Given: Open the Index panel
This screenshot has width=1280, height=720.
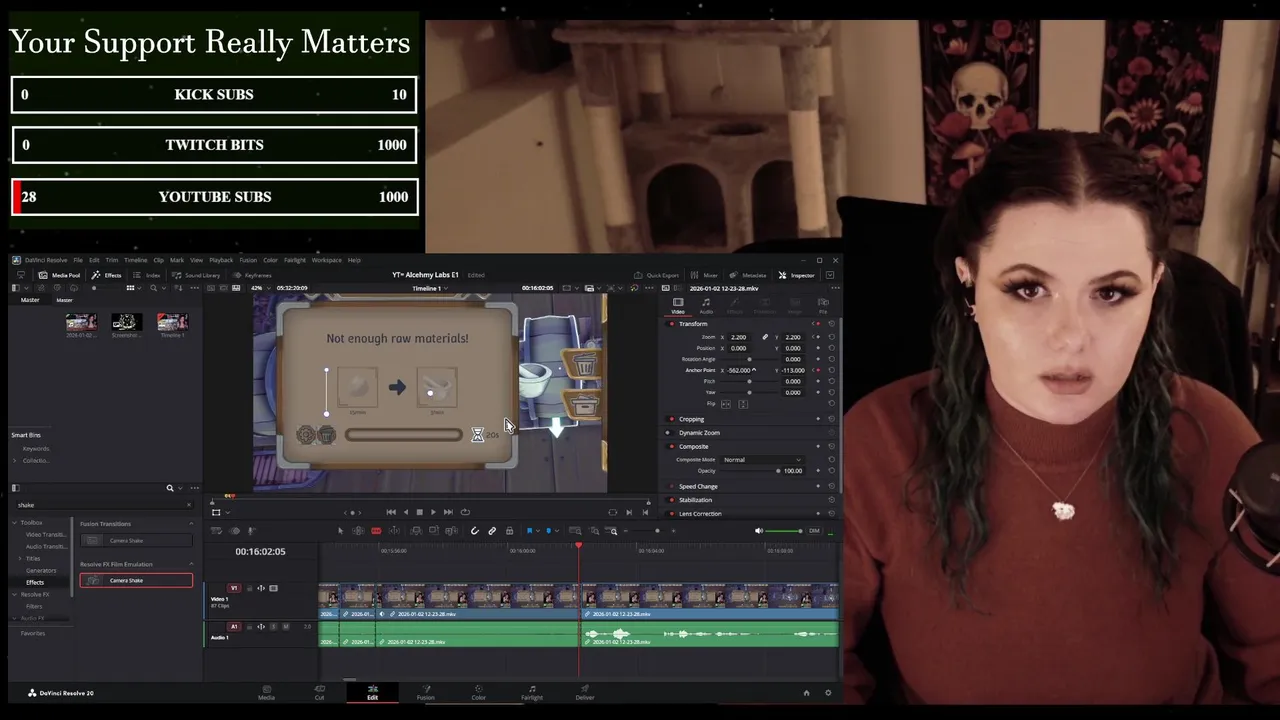Looking at the screenshot, I should (x=147, y=275).
